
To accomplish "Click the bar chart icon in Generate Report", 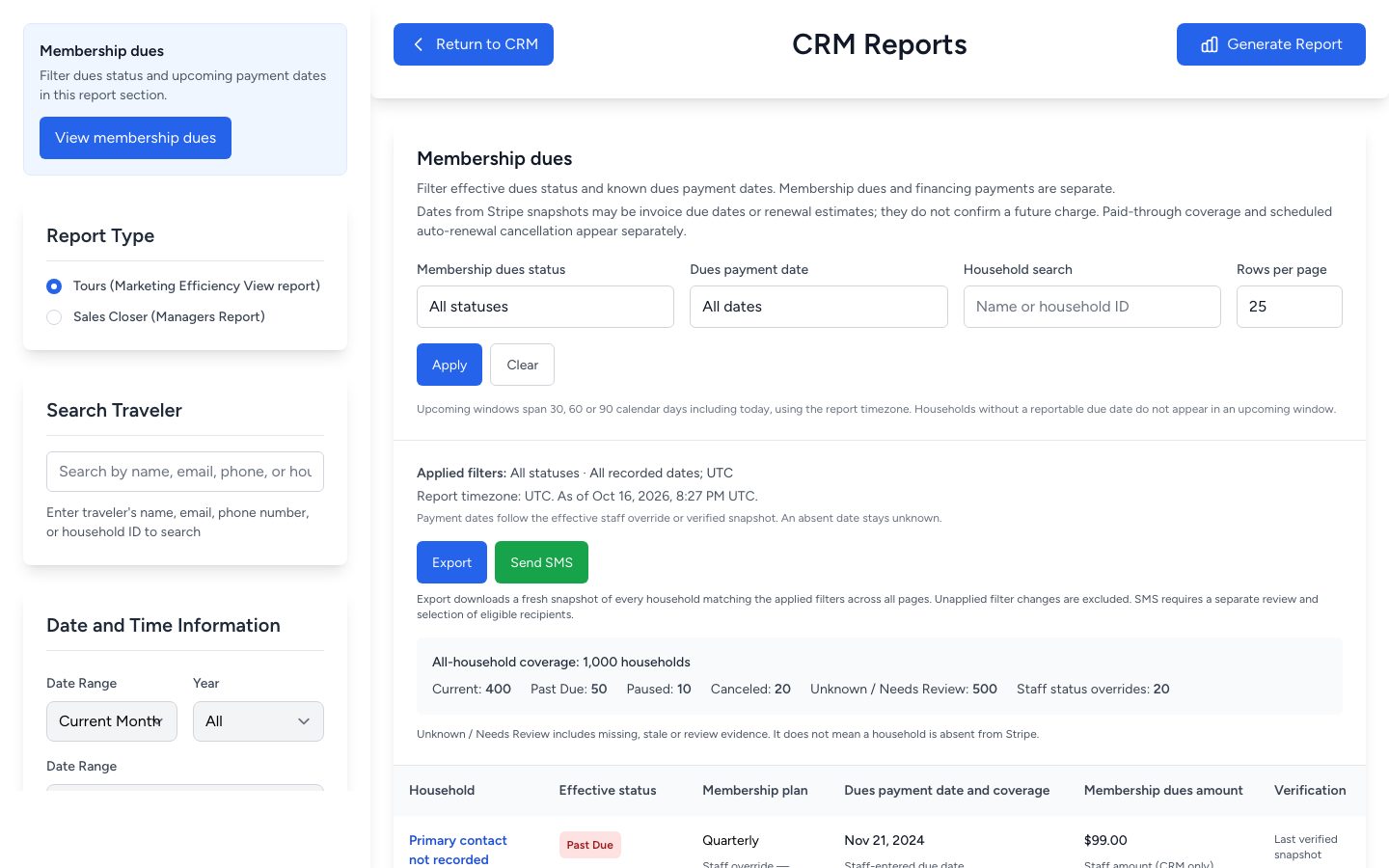I will 1210,44.
